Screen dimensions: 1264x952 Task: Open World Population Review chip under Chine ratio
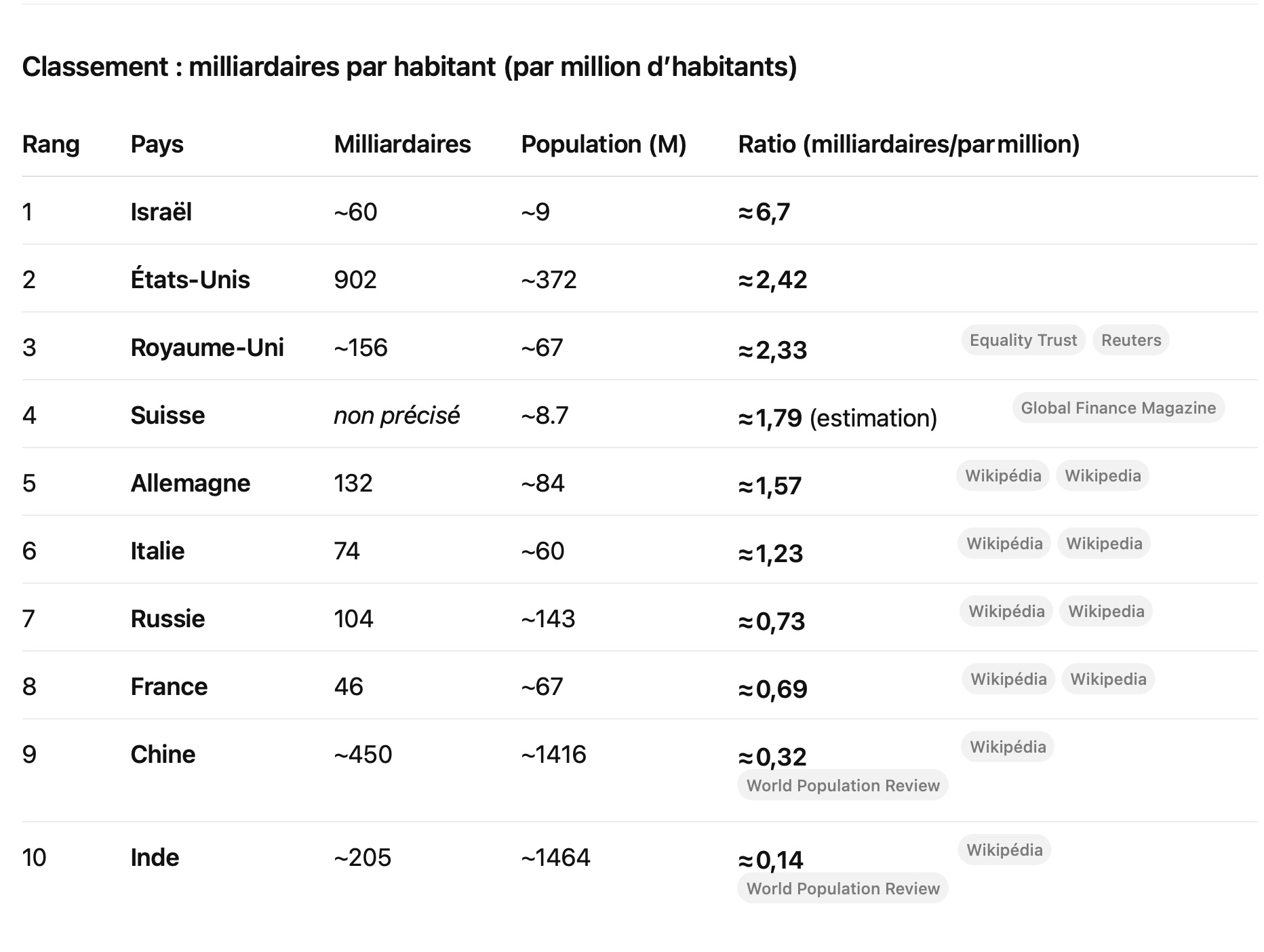(x=842, y=785)
